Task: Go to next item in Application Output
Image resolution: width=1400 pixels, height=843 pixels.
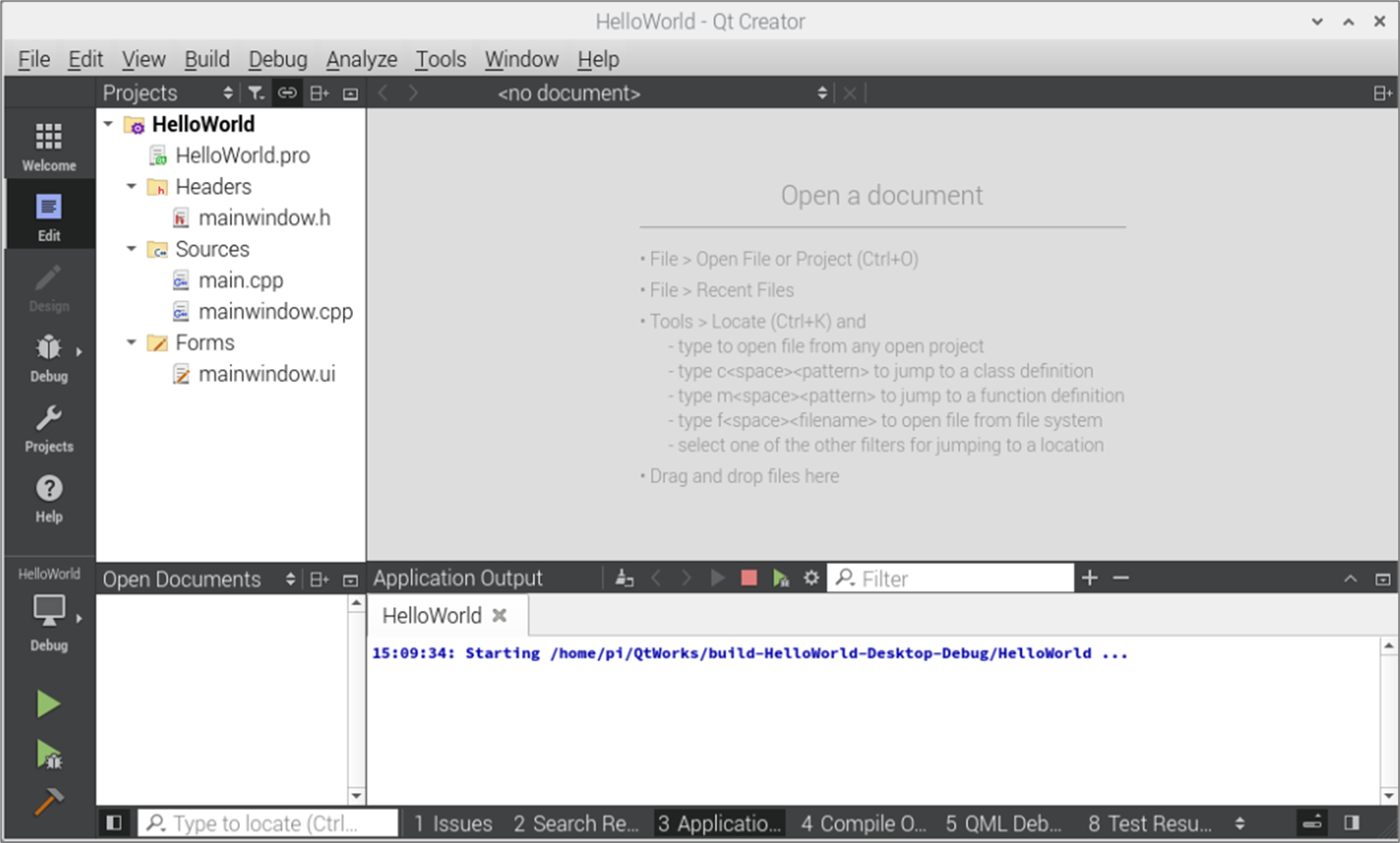Action: point(686,578)
